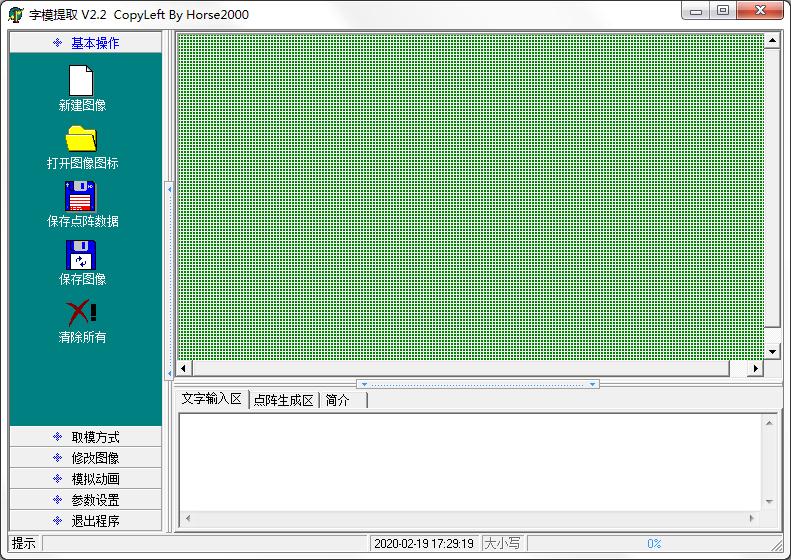Viewport: 791px width, 560px height.
Task: Open the 参数设置 section
Action: coord(85,500)
